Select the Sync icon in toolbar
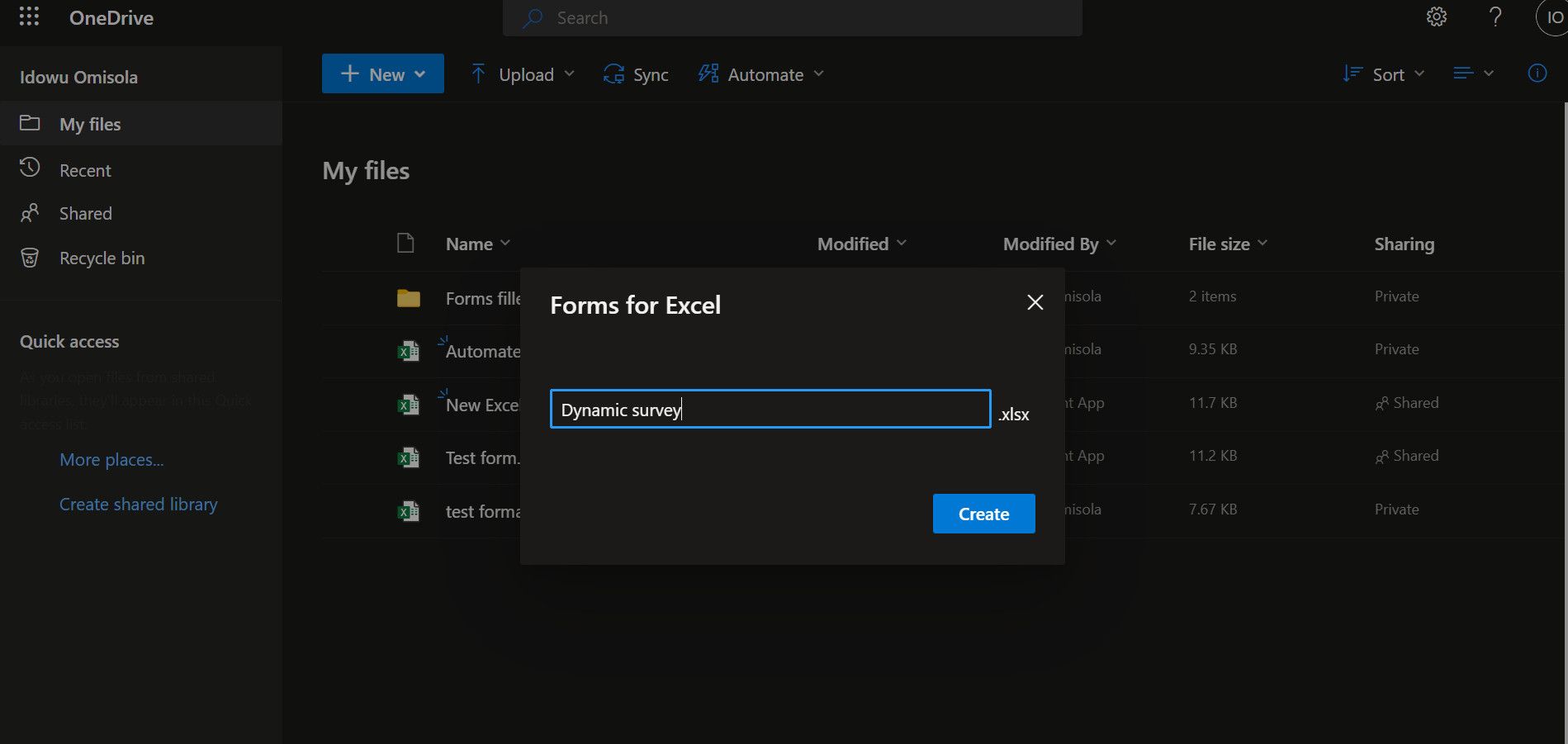 [x=613, y=73]
